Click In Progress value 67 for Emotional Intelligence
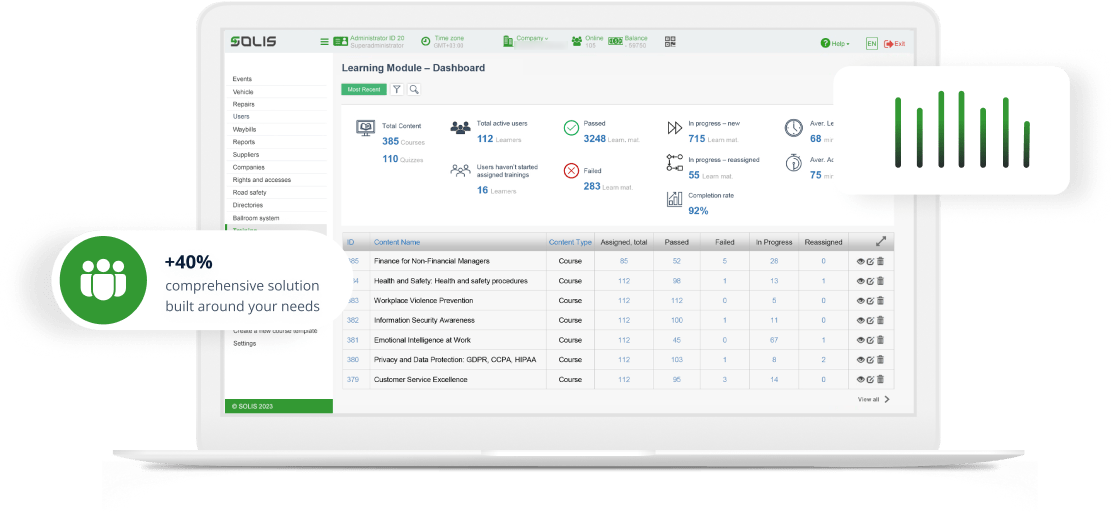 coord(774,341)
